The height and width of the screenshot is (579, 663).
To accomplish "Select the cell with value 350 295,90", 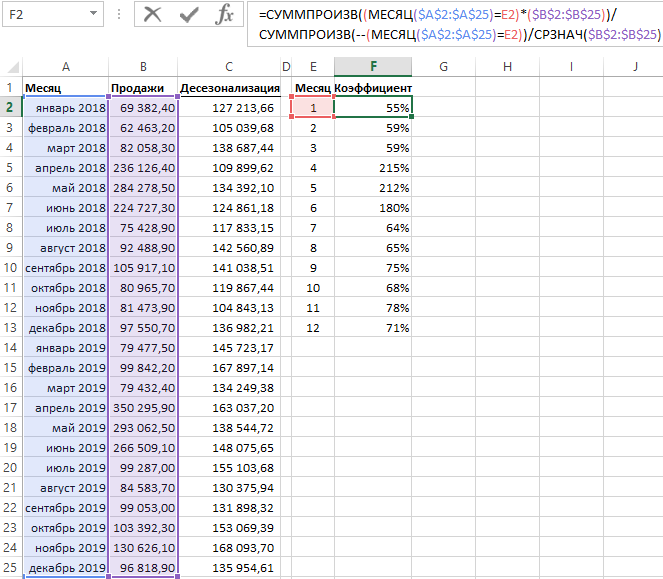I will coord(143,408).
